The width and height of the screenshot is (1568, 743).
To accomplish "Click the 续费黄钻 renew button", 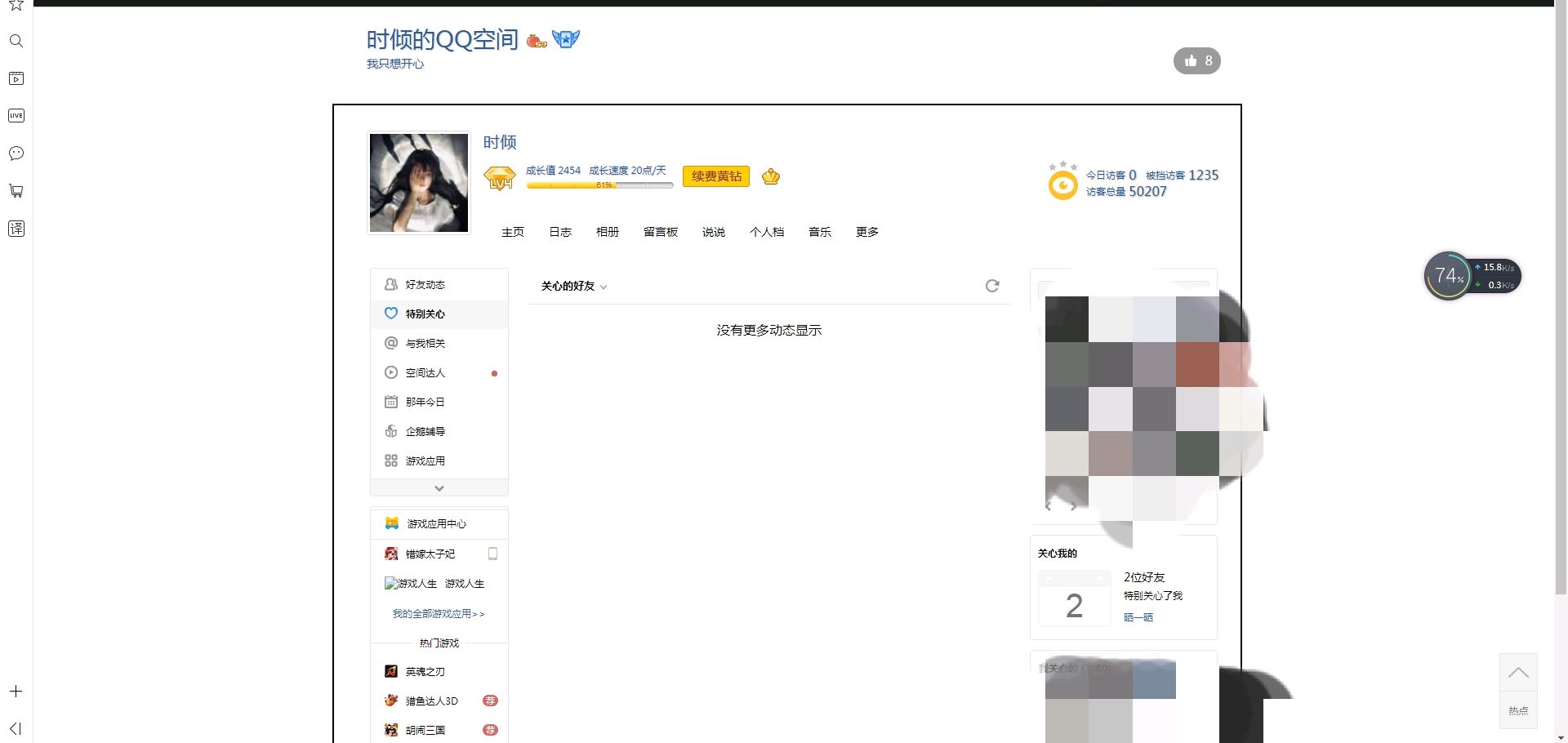I will [716, 176].
